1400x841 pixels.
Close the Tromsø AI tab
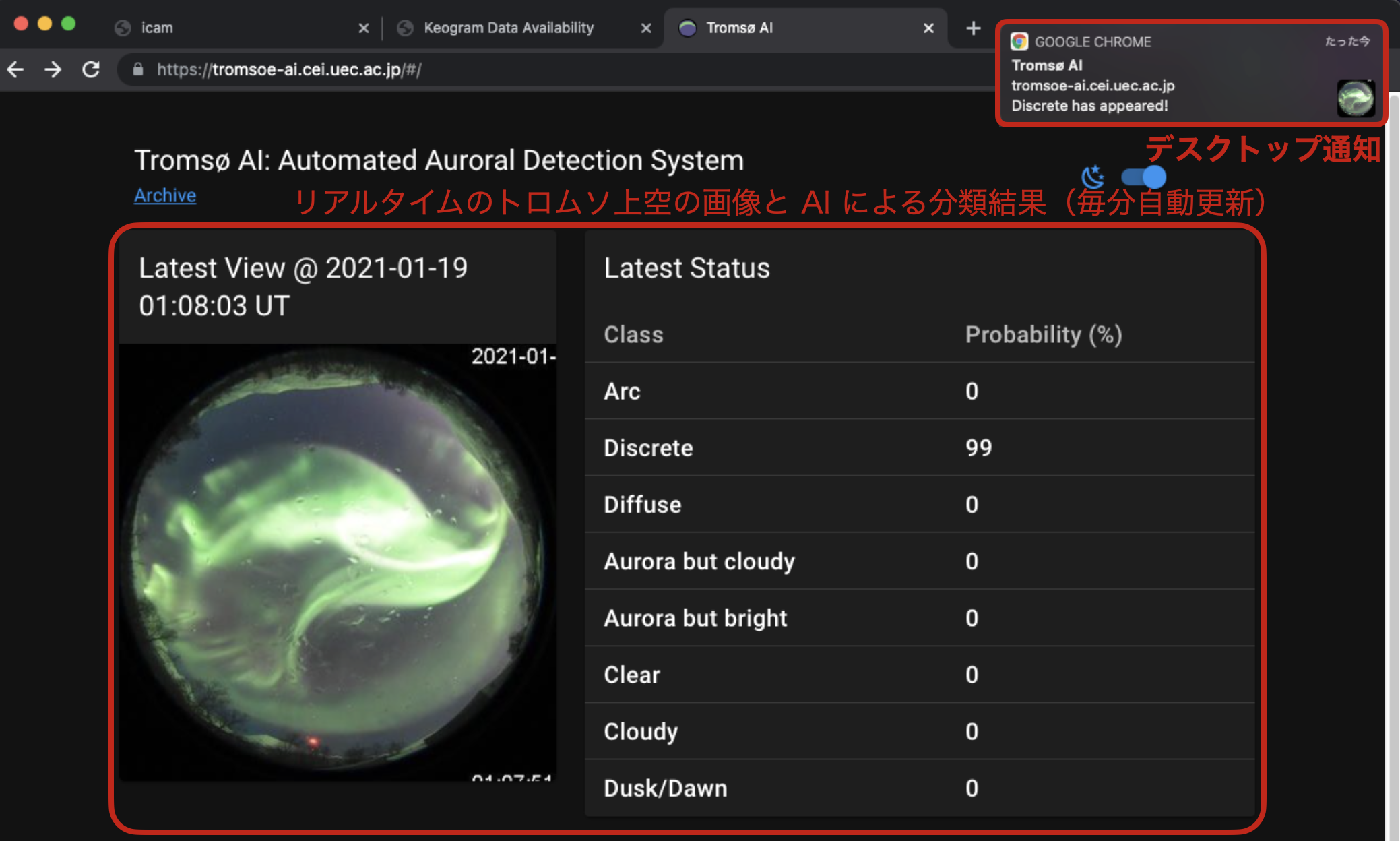(928, 28)
